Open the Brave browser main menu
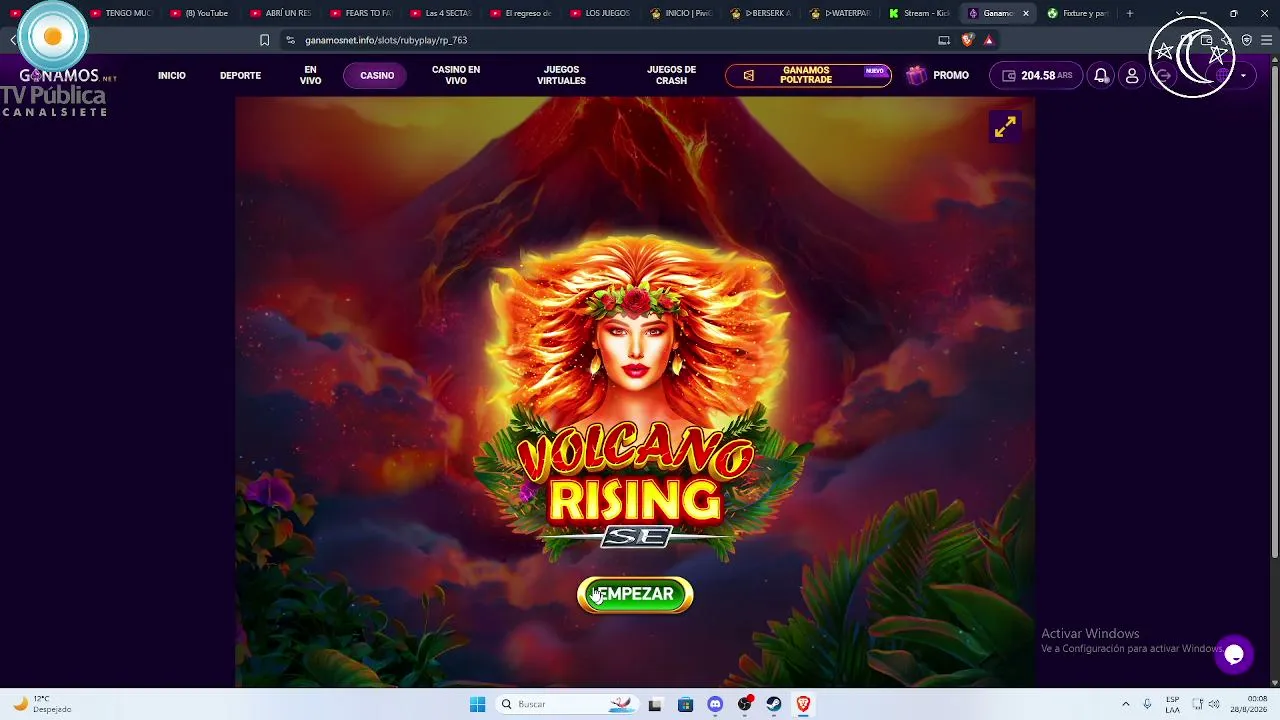Screen dimensions: 1280x720 (1266, 40)
